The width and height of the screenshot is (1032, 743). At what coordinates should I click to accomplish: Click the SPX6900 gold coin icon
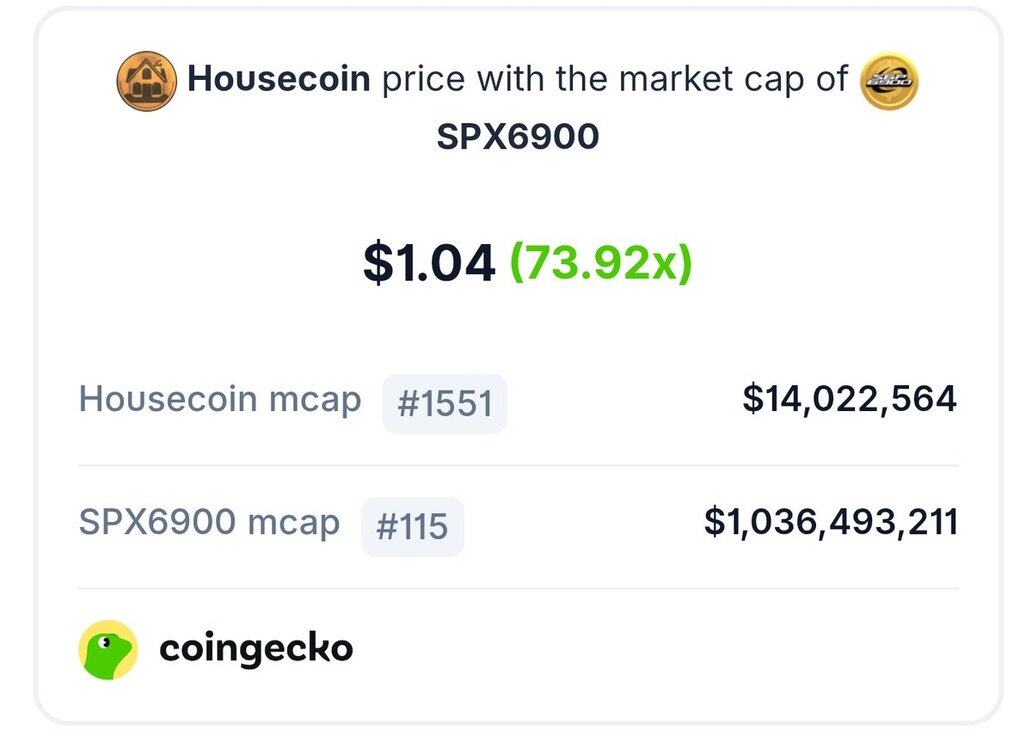coord(889,81)
